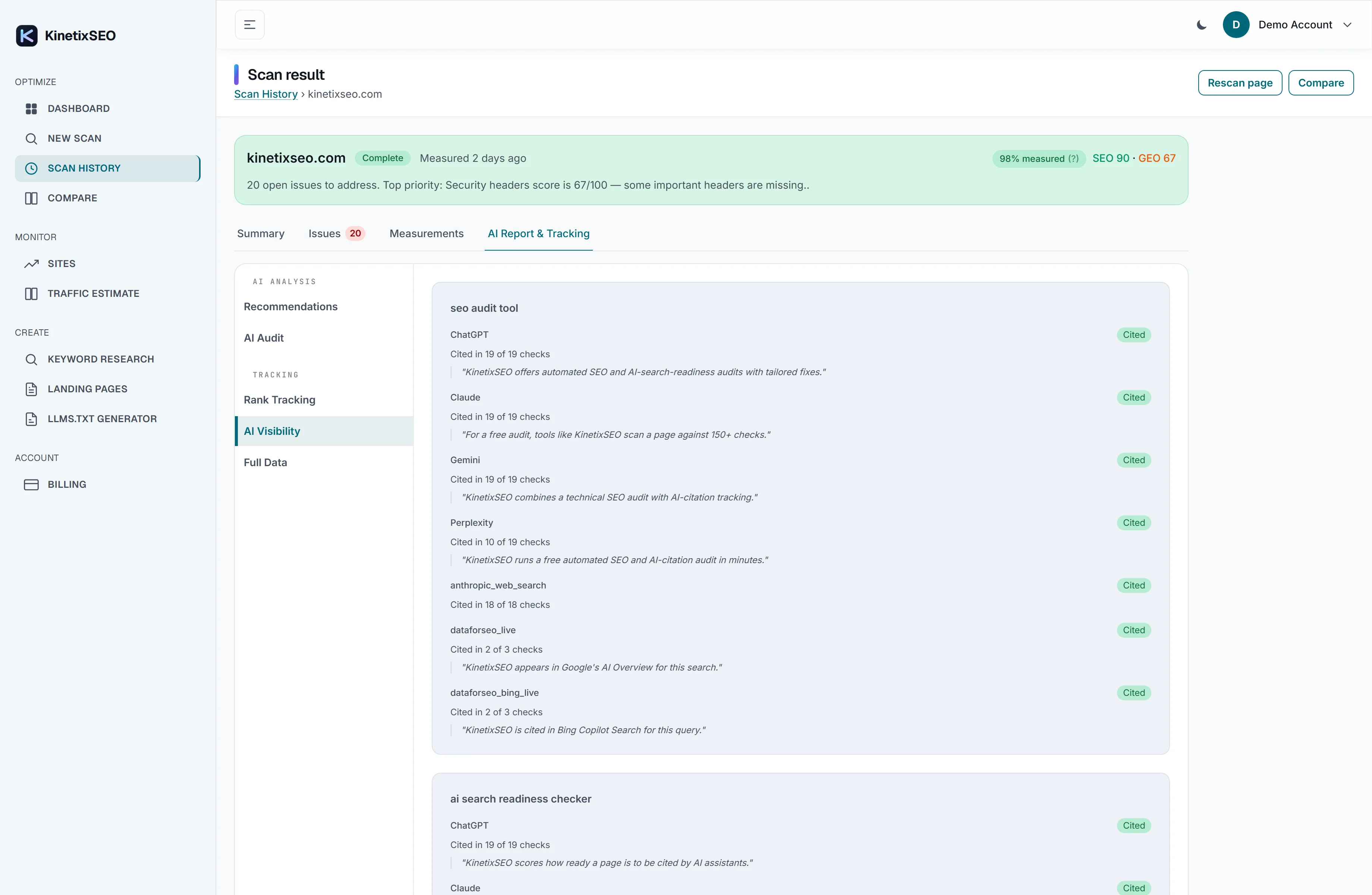
Task: Open LLMS.TXT Generator page
Action: click(x=107, y=419)
